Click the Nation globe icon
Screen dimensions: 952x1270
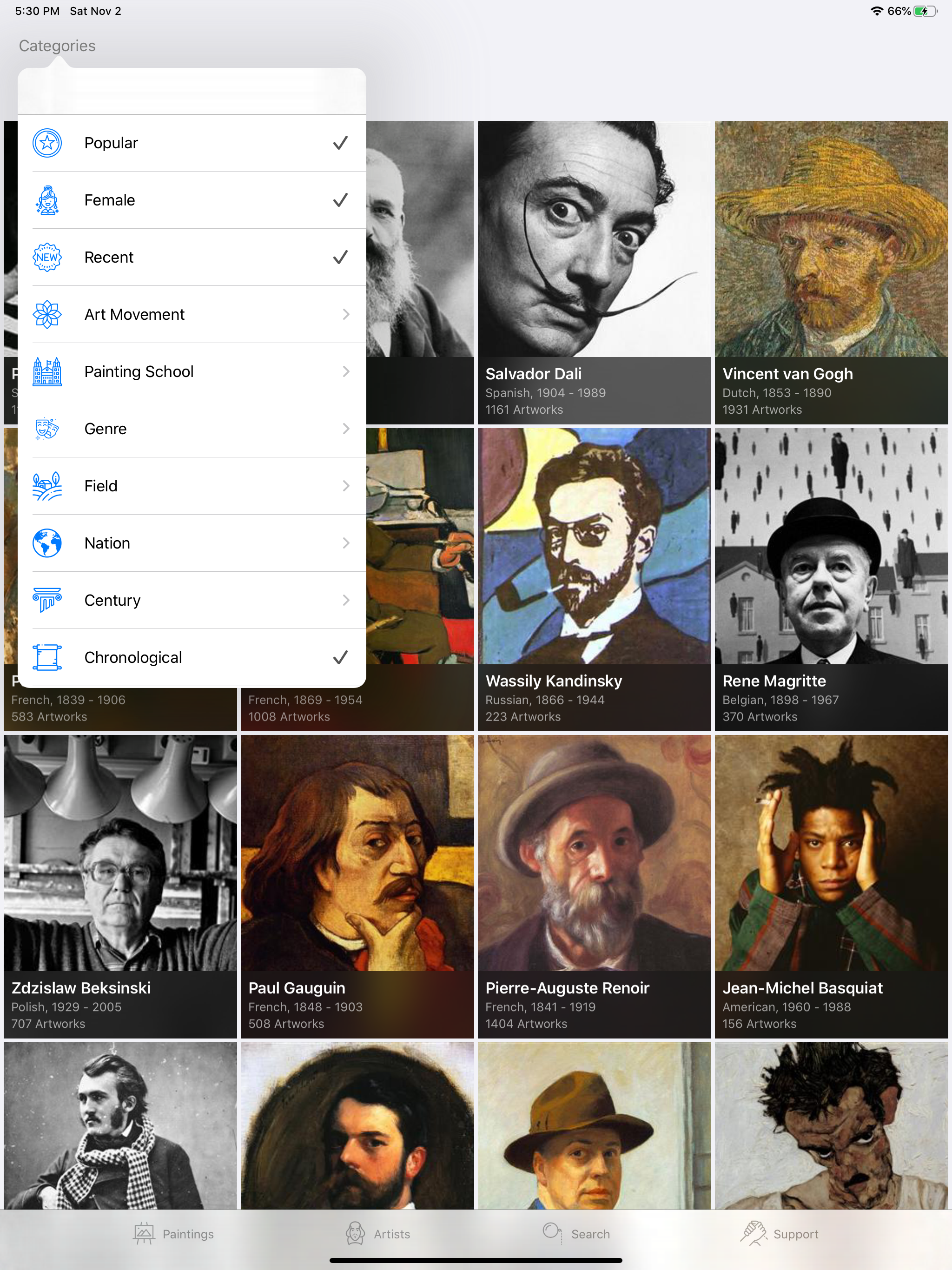[47, 543]
